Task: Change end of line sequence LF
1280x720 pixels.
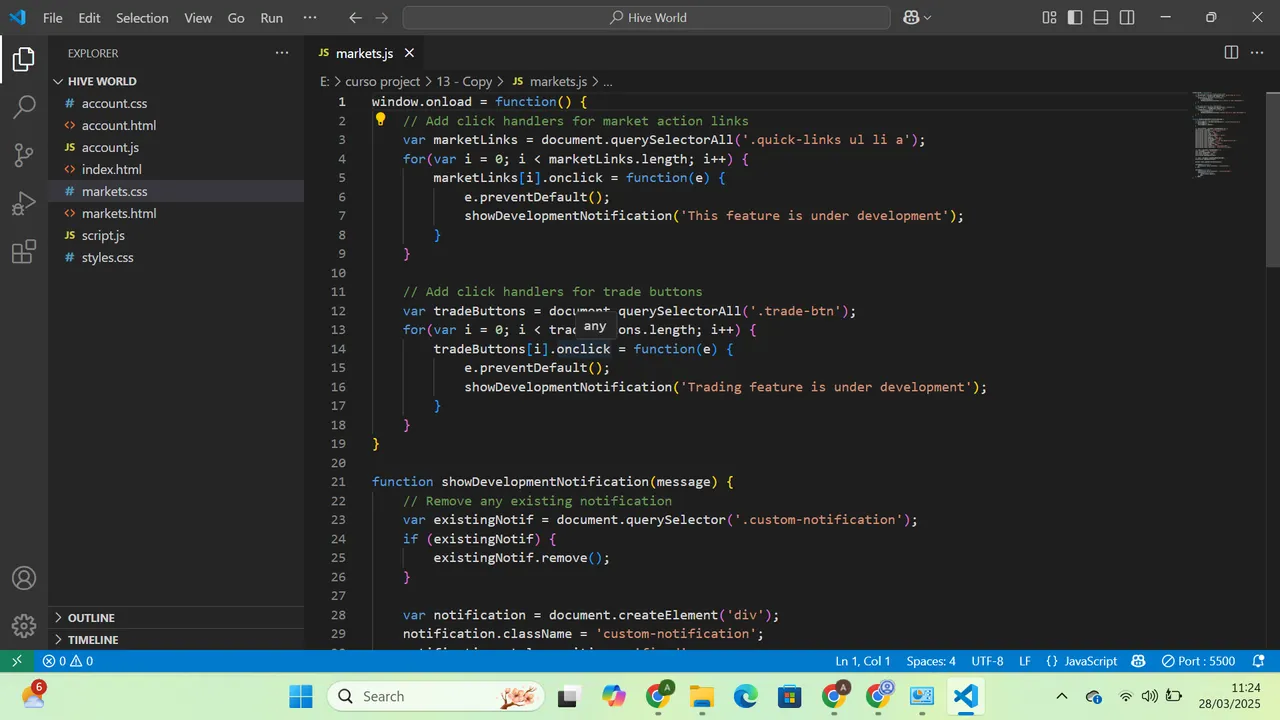Action: (x=1025, y=661)
